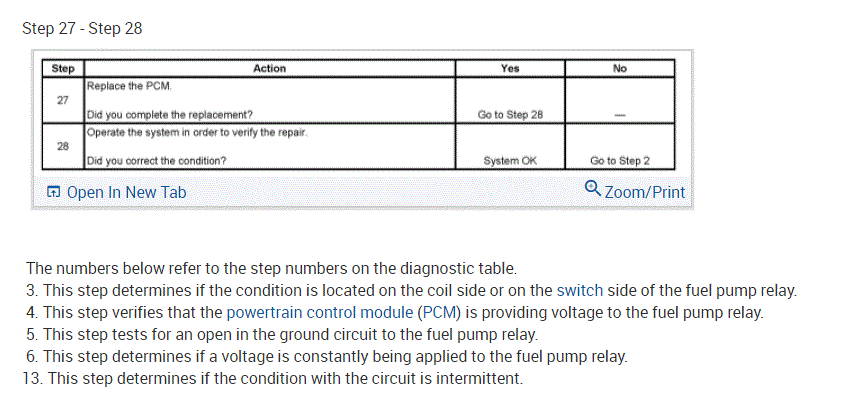Screen dimensions: 846x405
Task: Click the "PCM" link in parentheses
Action: [x=441, y=313]
